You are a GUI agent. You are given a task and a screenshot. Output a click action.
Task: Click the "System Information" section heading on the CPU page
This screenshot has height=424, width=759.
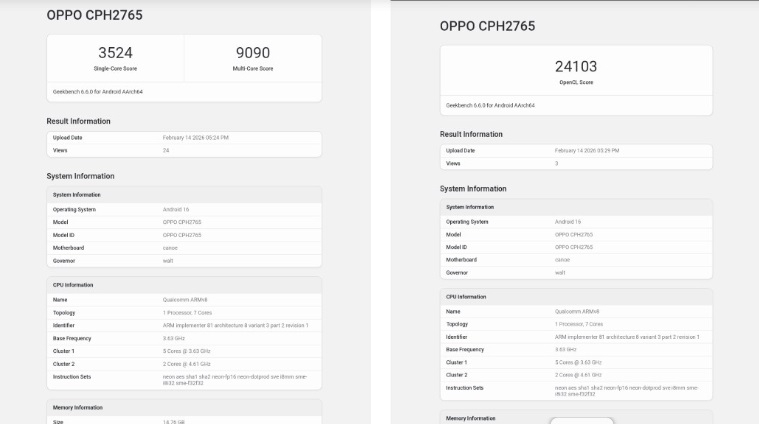pos(80,176)
